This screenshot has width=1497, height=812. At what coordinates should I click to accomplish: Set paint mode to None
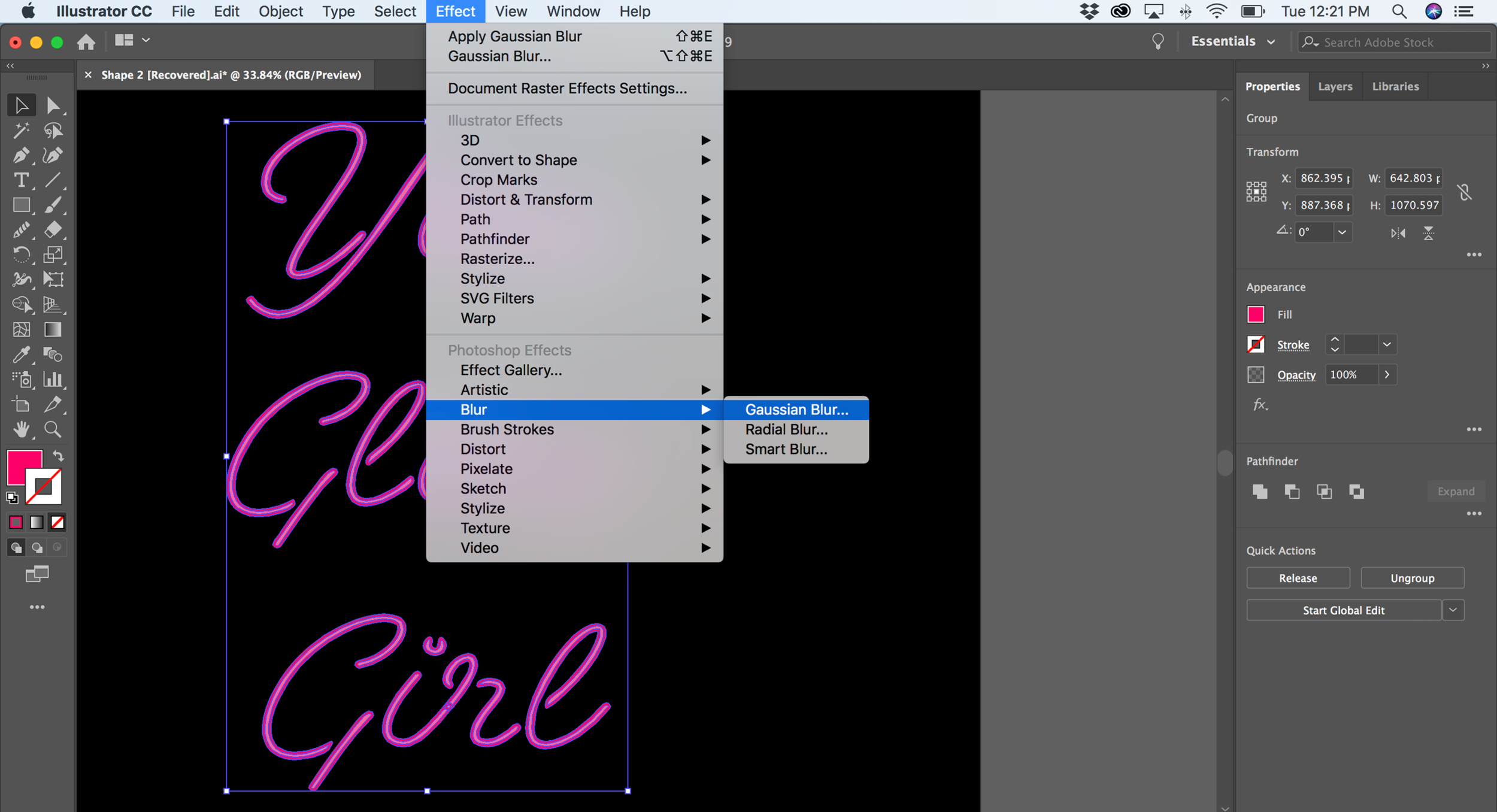(x=57, y=523)
